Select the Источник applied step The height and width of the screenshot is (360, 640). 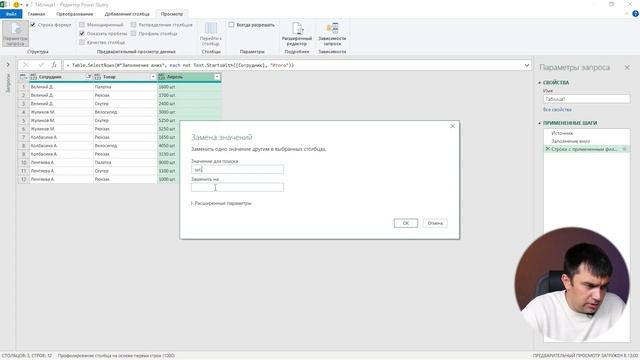[x=562, y=133]
